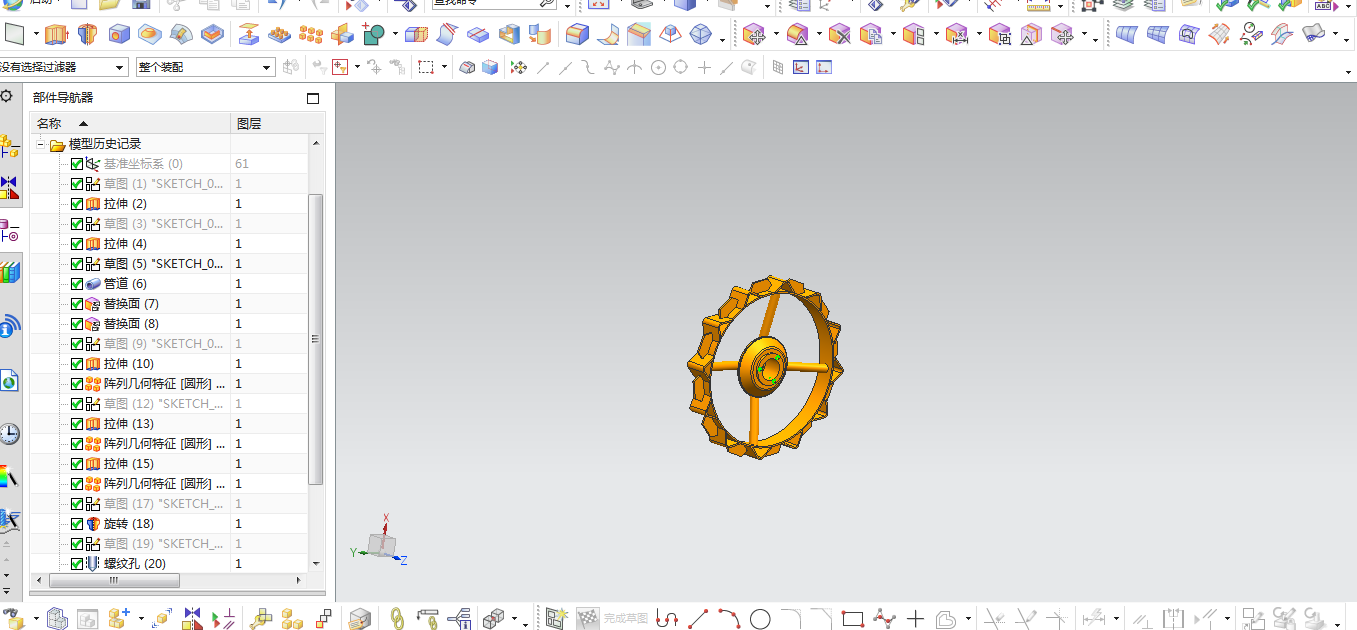
Task: Click the Move Face synchronous modeling icon
Action: click(x=756, y=36)
